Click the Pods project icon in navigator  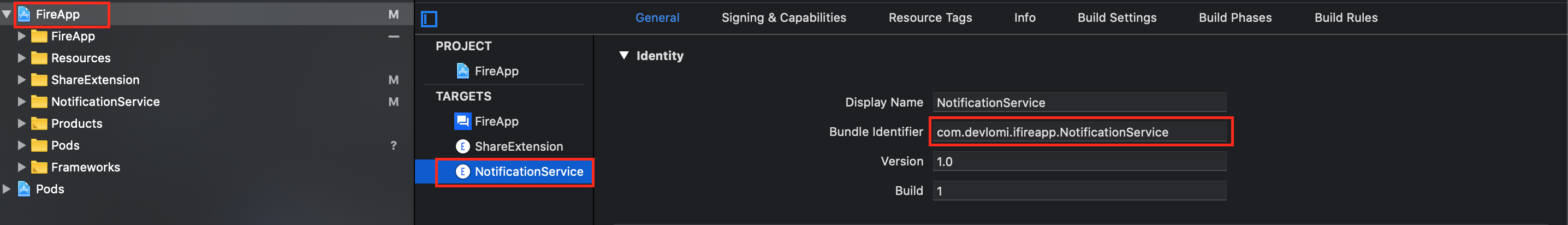[x=25, y=189]
